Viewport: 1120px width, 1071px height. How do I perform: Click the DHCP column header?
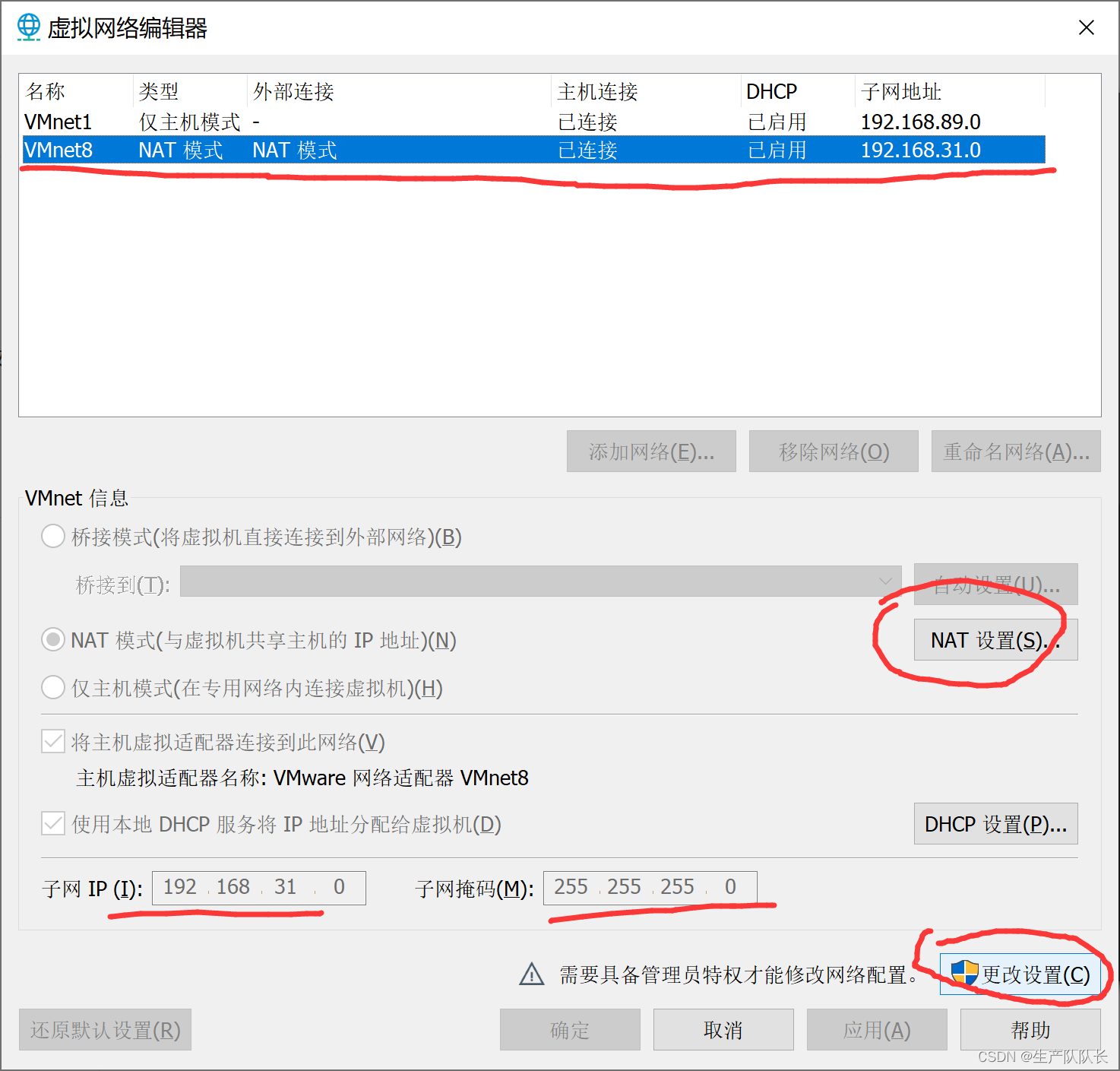click(x=799, y=91)
